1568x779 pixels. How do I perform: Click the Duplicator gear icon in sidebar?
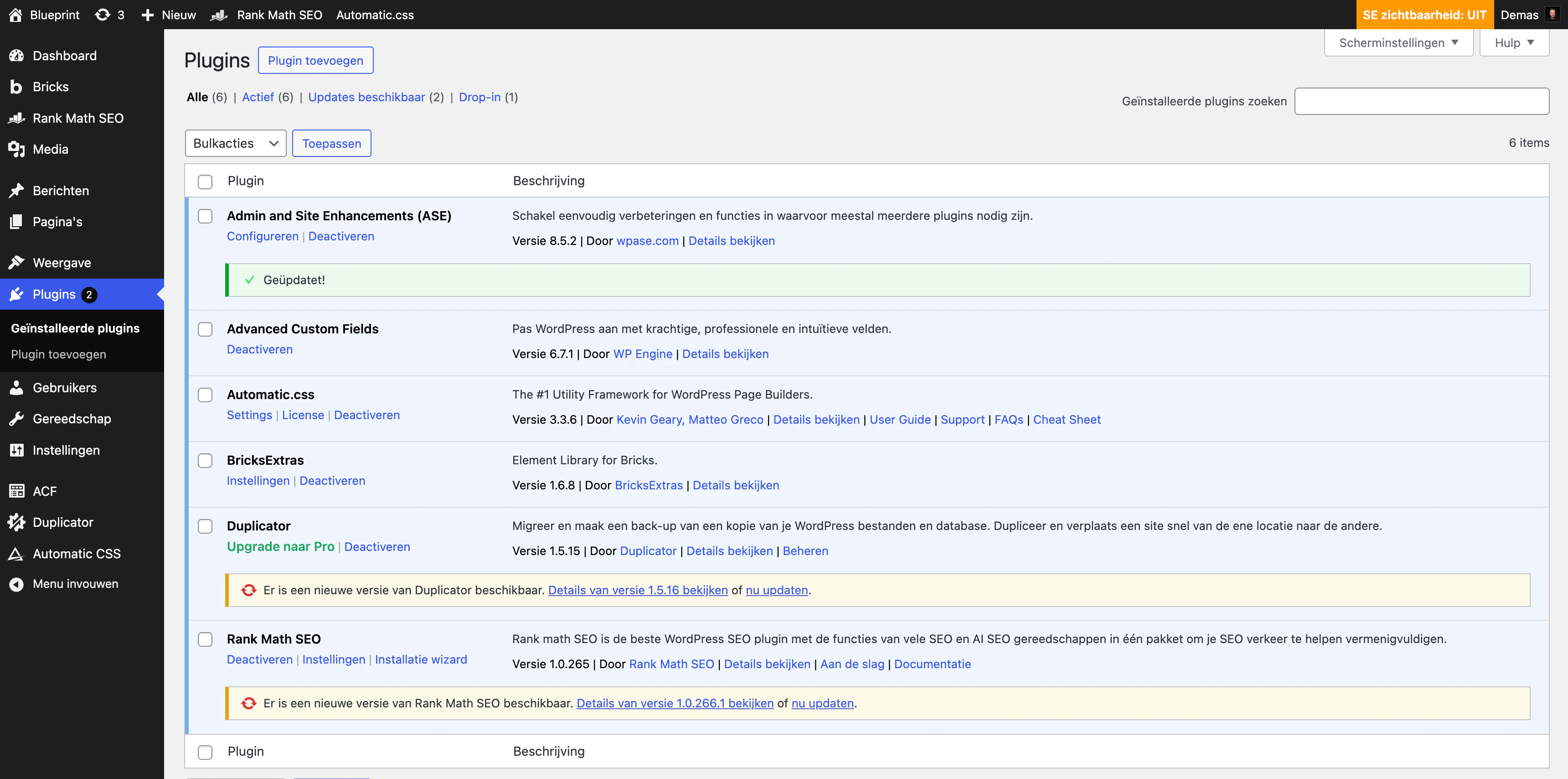16,523
